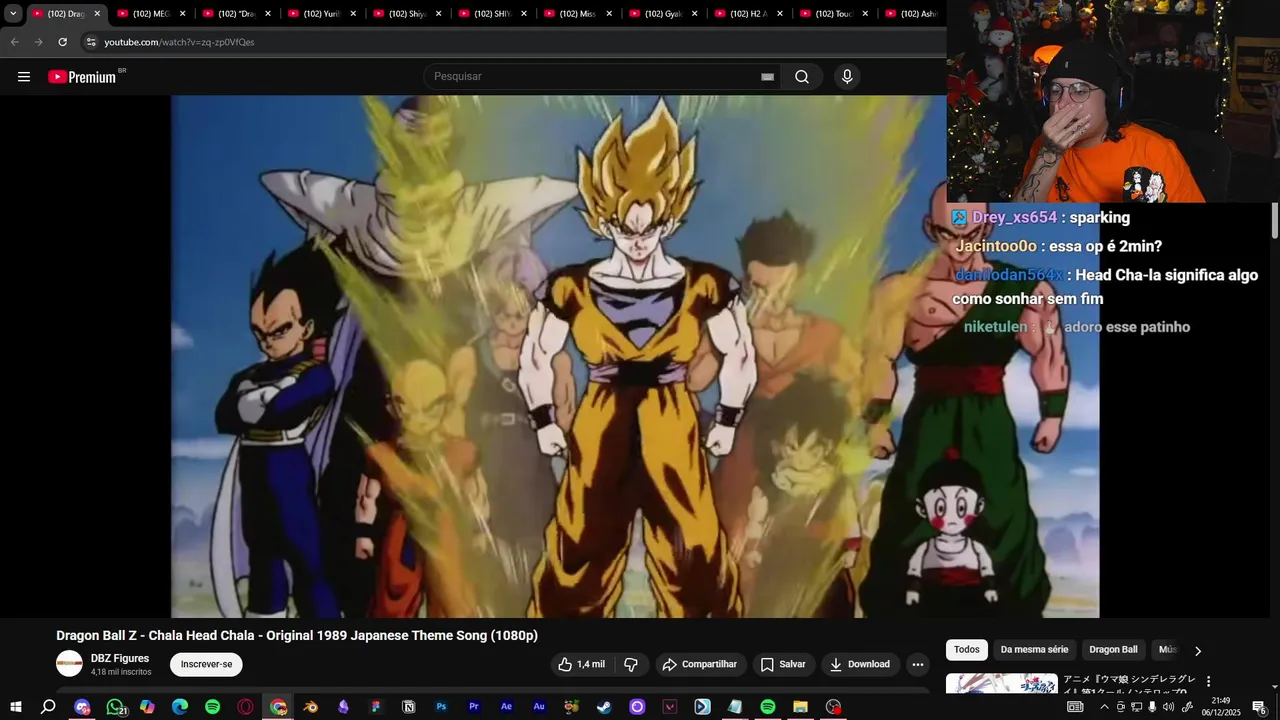Close the '(102) Gyak' tab
1280x720 pixels.
tap(694, 14)
